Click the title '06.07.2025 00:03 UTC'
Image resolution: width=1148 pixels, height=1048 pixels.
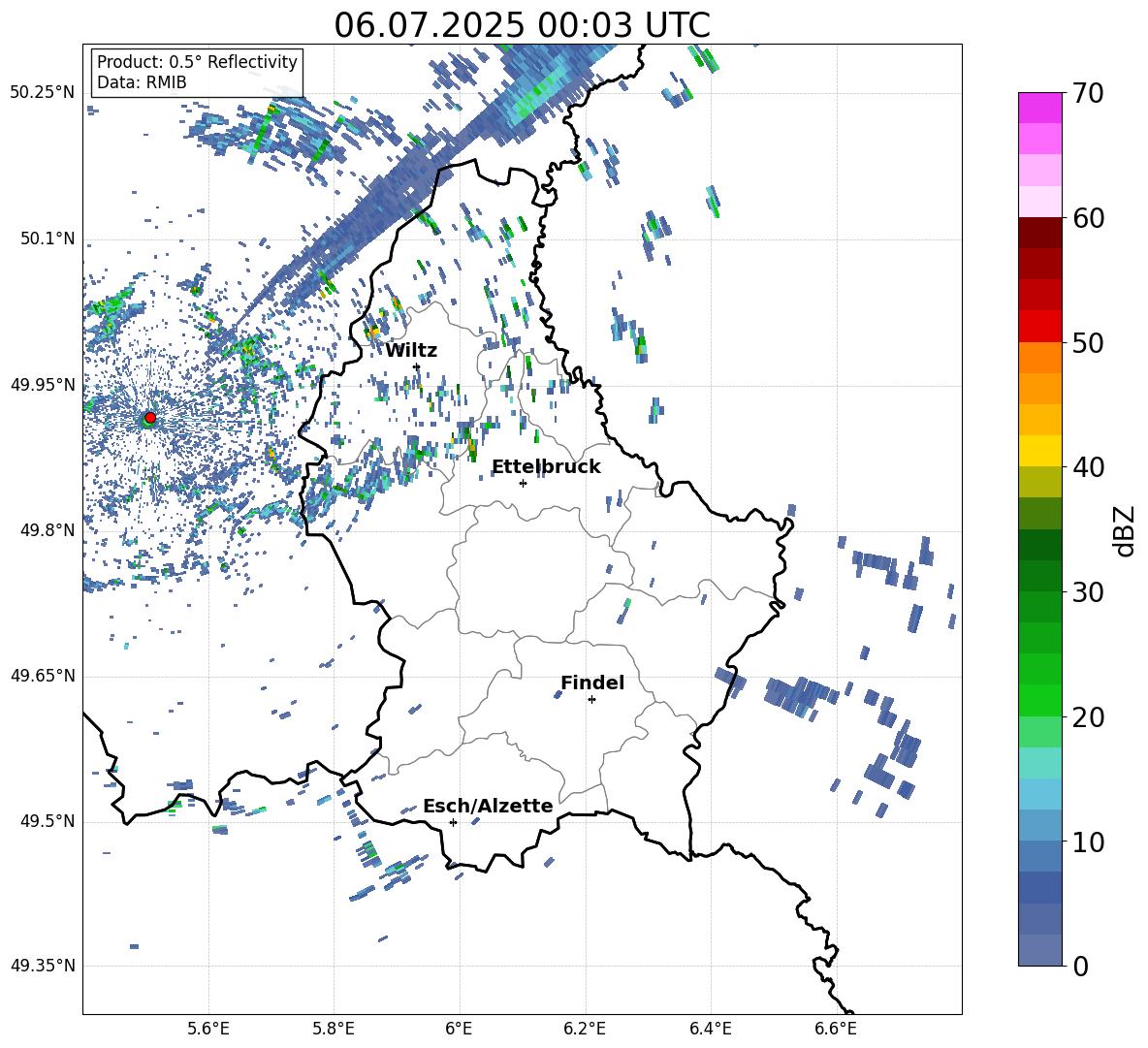click(522, 25)
